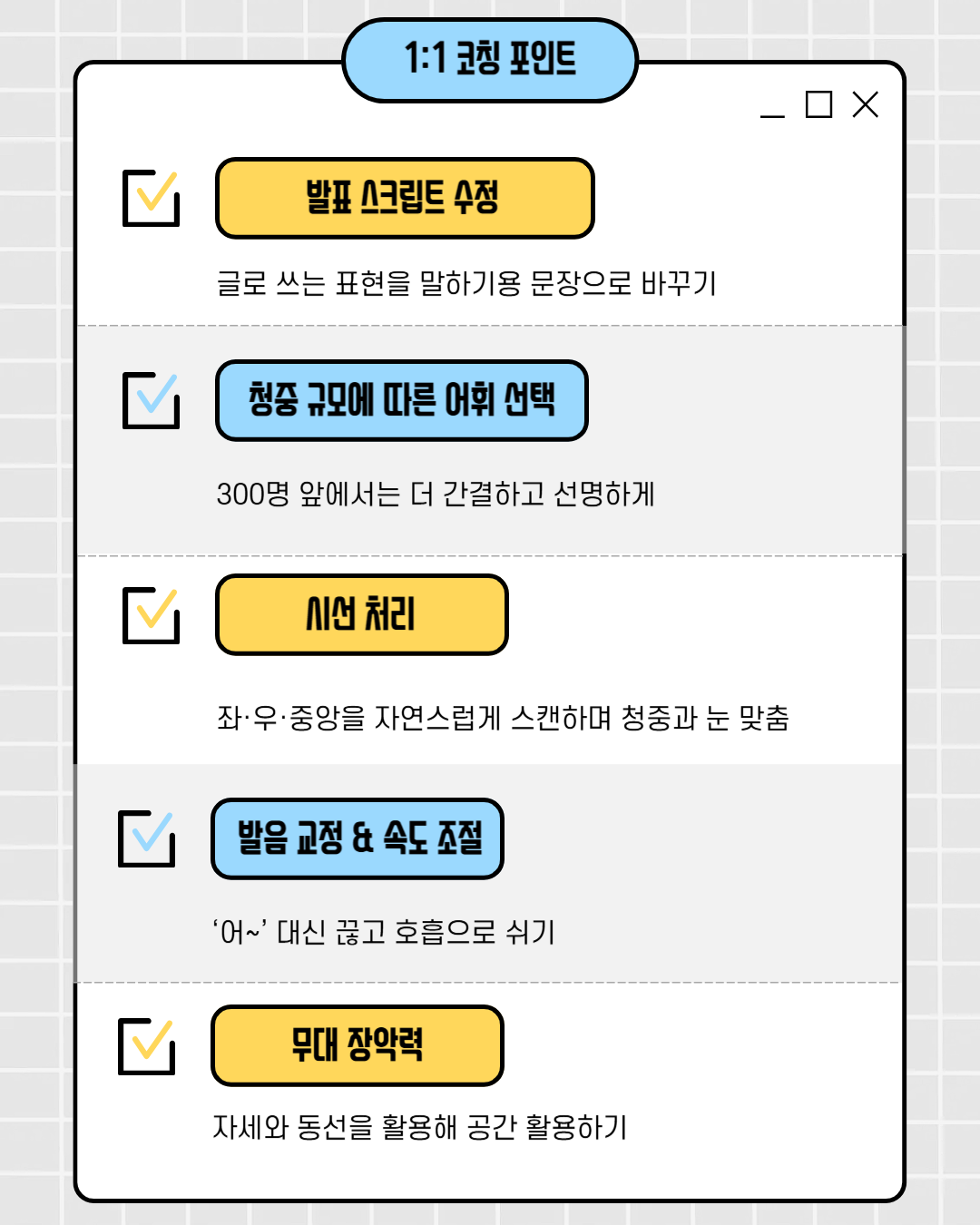Click the text '어~' 대신 끊고 호흡으로 쉬기
Viewport: 980px width, 1225px height.
click(x=383, y=932)
